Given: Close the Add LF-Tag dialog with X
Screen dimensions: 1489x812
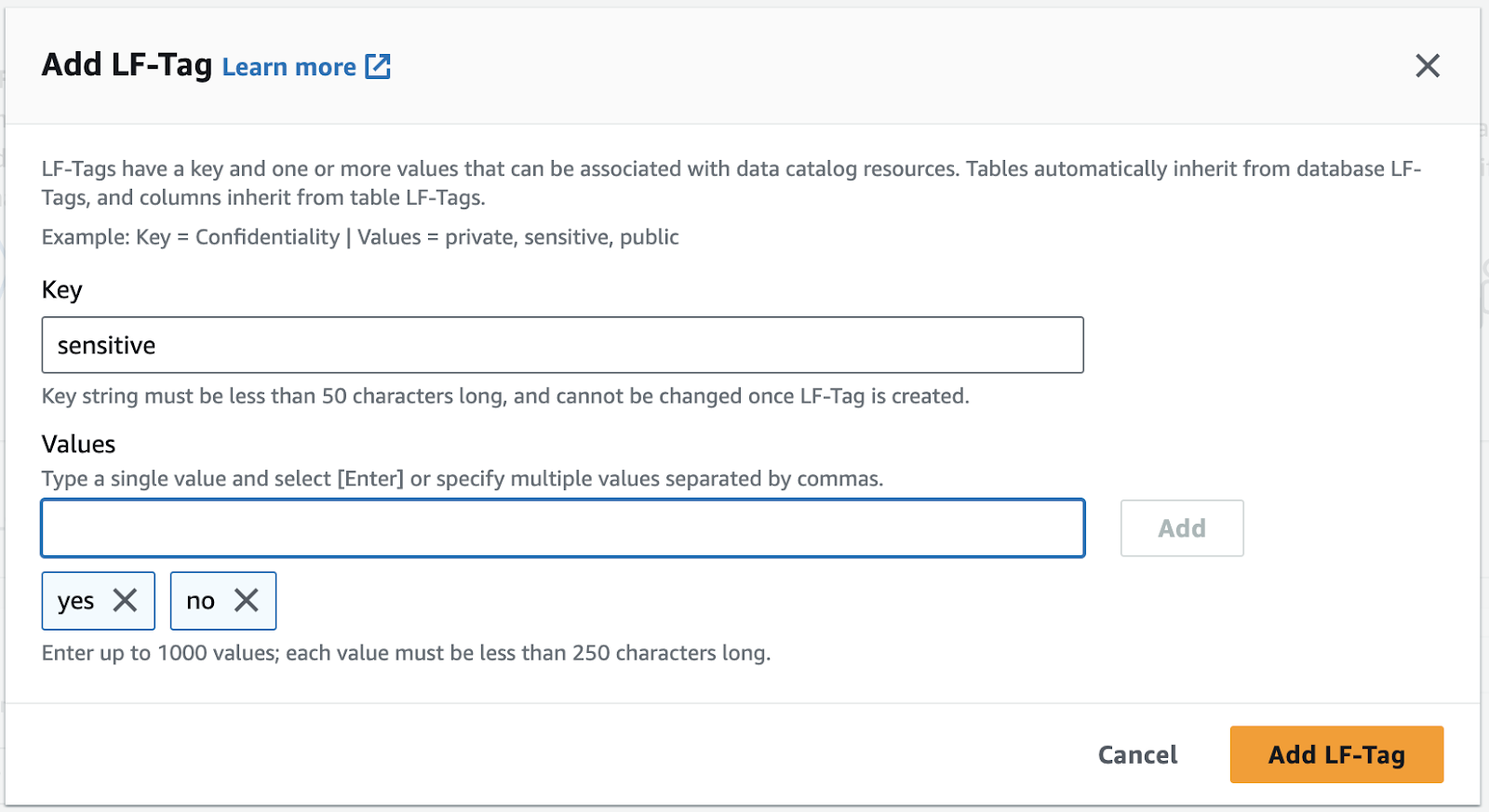Looking at the screenshot, I should 1427,66.
